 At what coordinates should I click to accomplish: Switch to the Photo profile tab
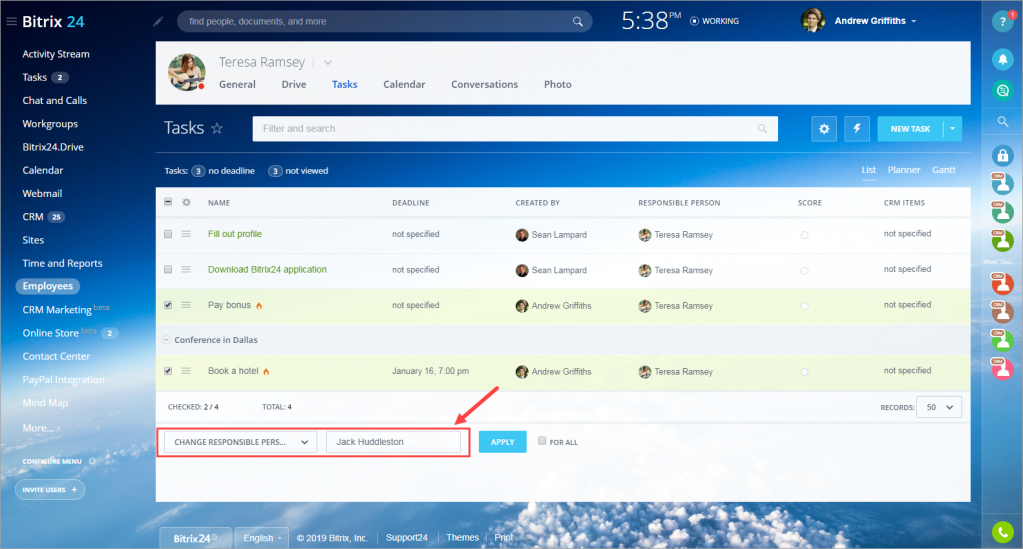557,84
